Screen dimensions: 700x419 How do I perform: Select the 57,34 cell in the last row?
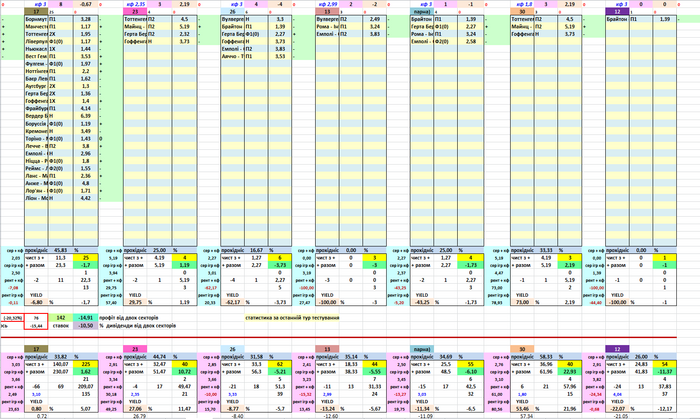[522, 416]
